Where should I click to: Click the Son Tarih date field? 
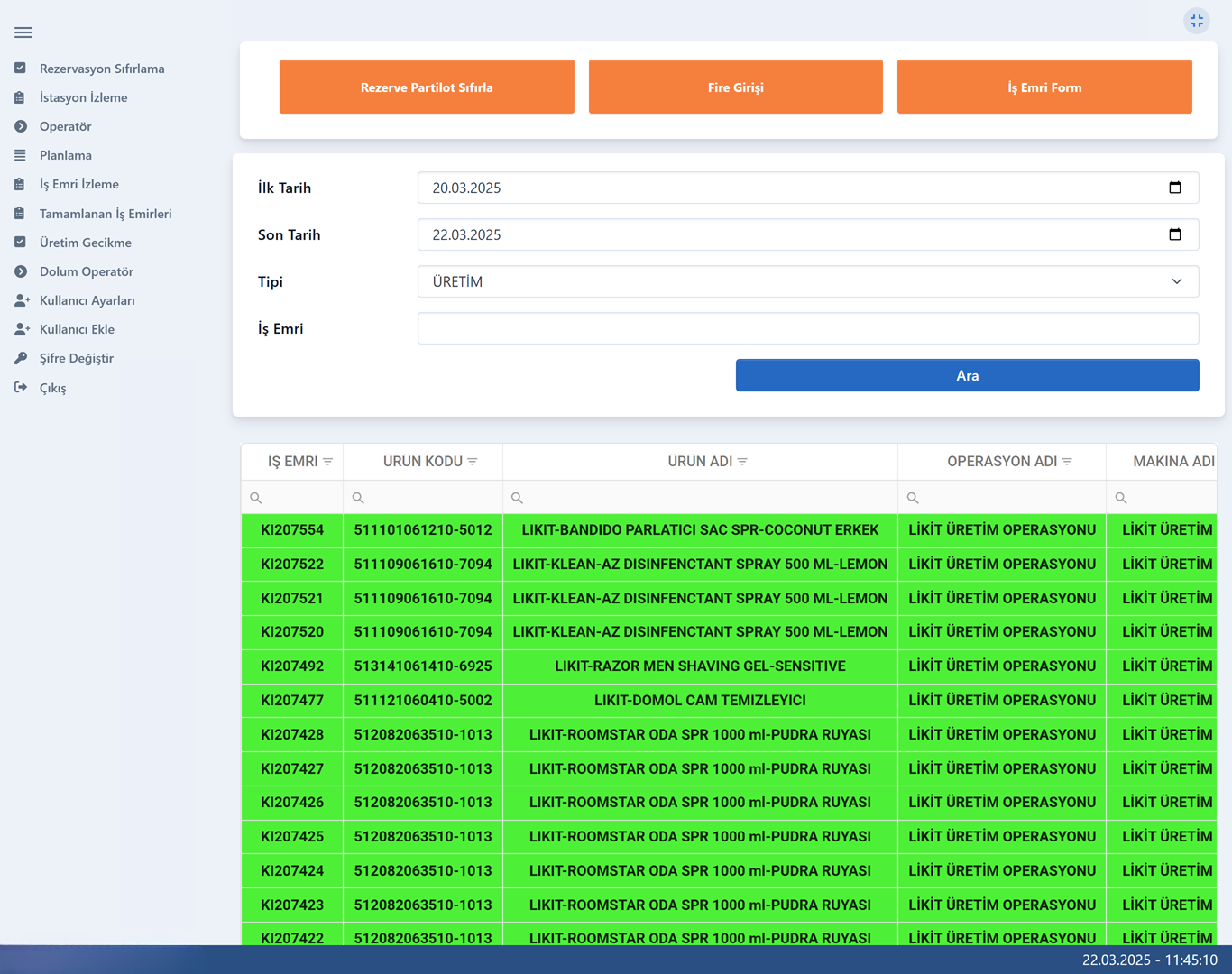[x=808, y=234]
